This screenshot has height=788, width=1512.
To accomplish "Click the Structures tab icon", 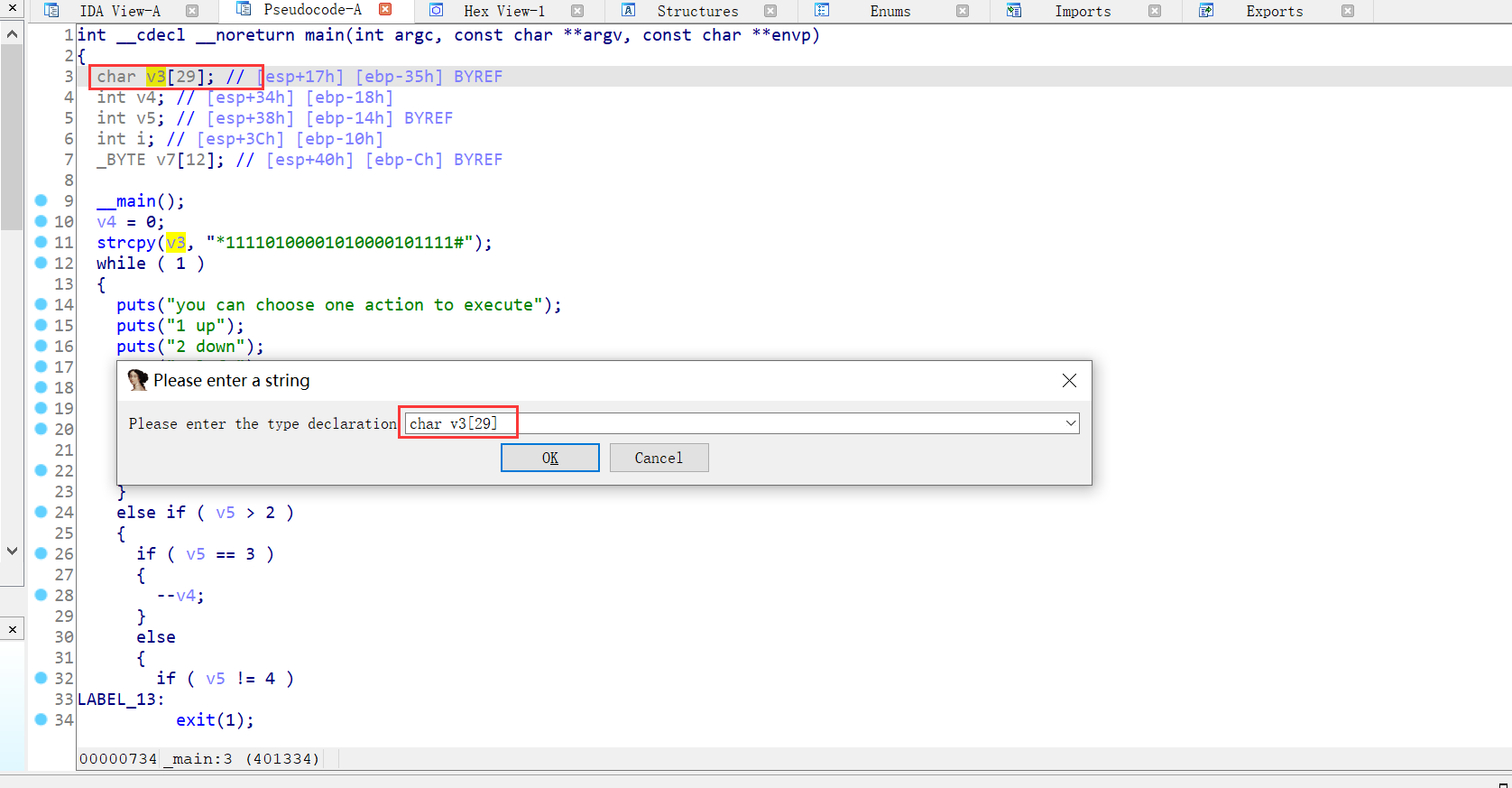I will 629,11.
